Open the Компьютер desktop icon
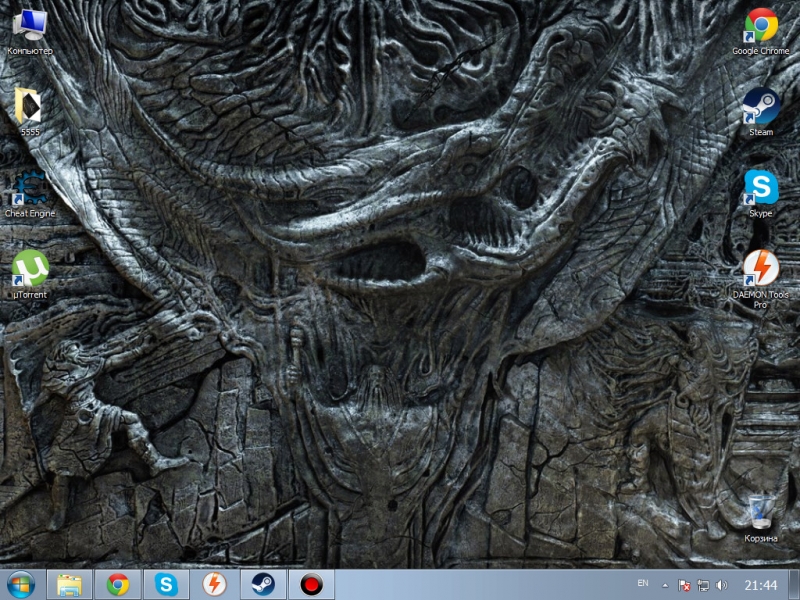Viewport: 800px width, 600px height. tap(30, 32)
